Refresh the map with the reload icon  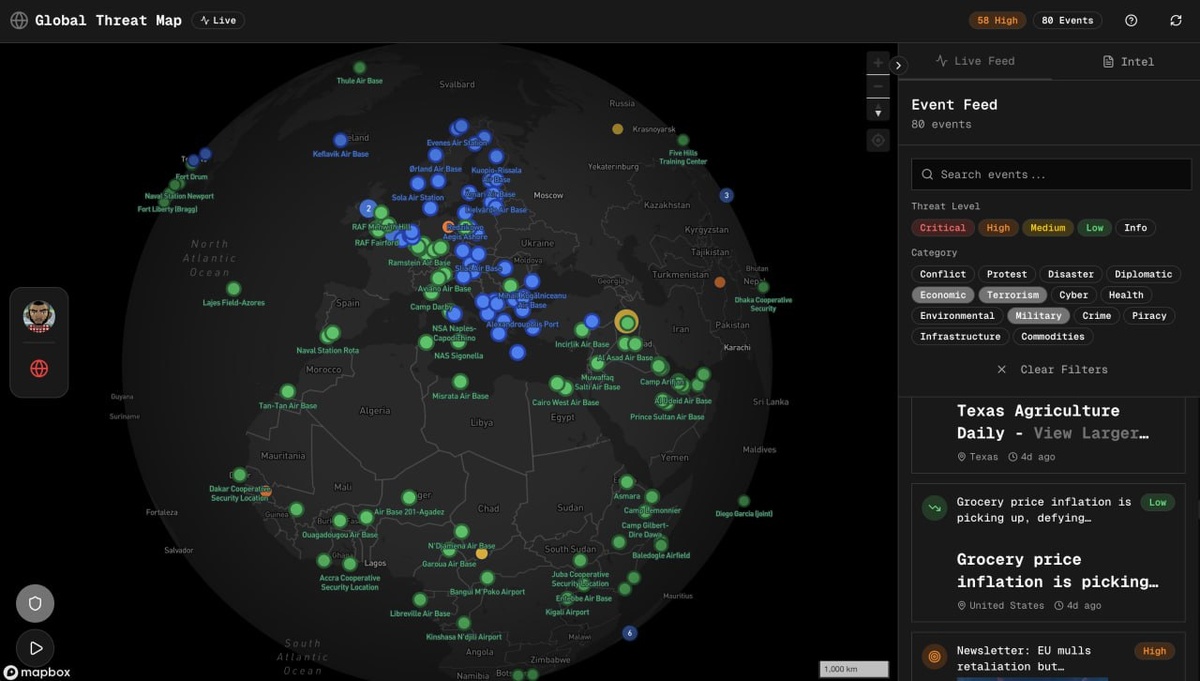click(x=1176, y=20)
